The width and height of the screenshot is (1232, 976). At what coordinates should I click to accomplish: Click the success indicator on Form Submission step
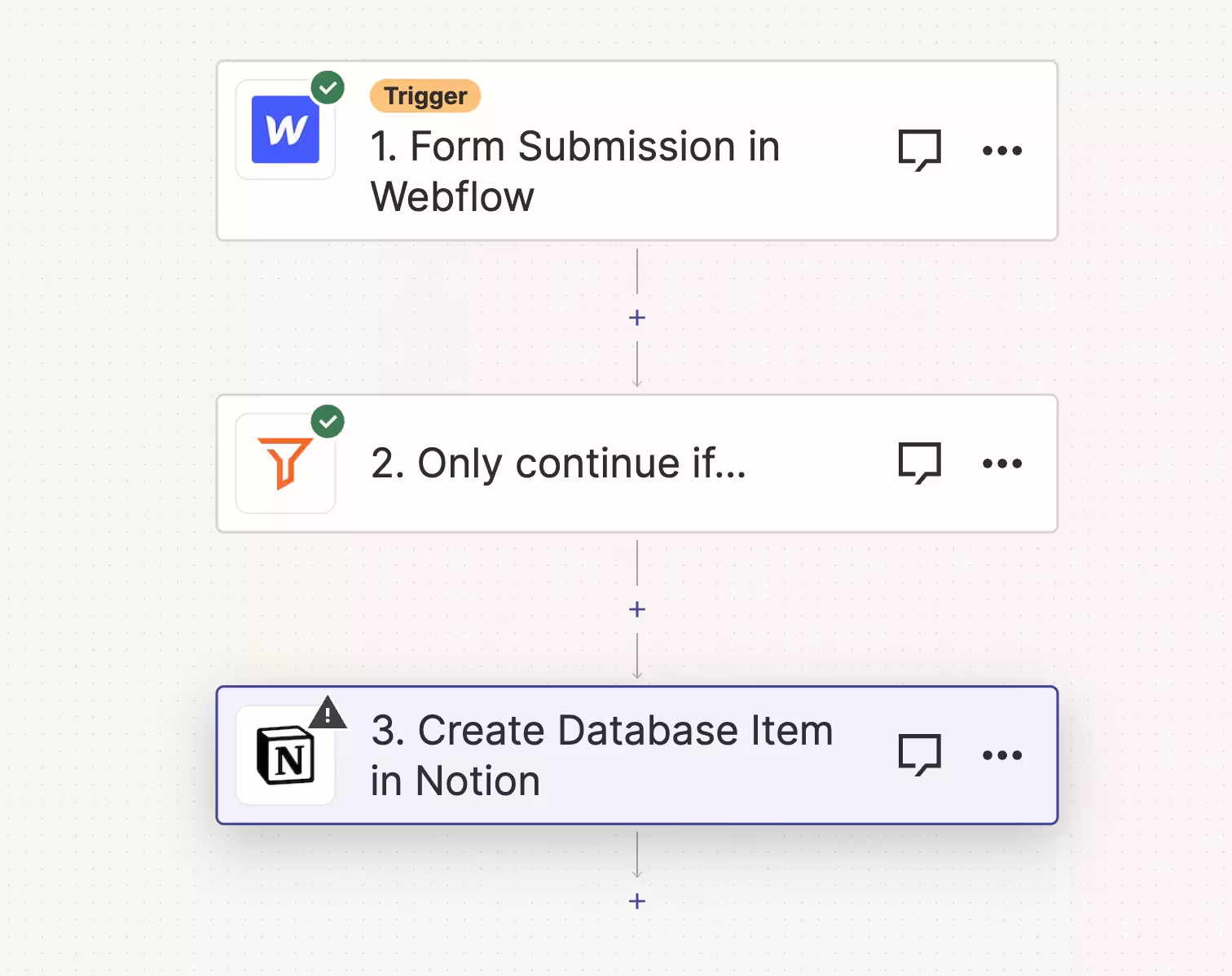[x=329, y=87]
